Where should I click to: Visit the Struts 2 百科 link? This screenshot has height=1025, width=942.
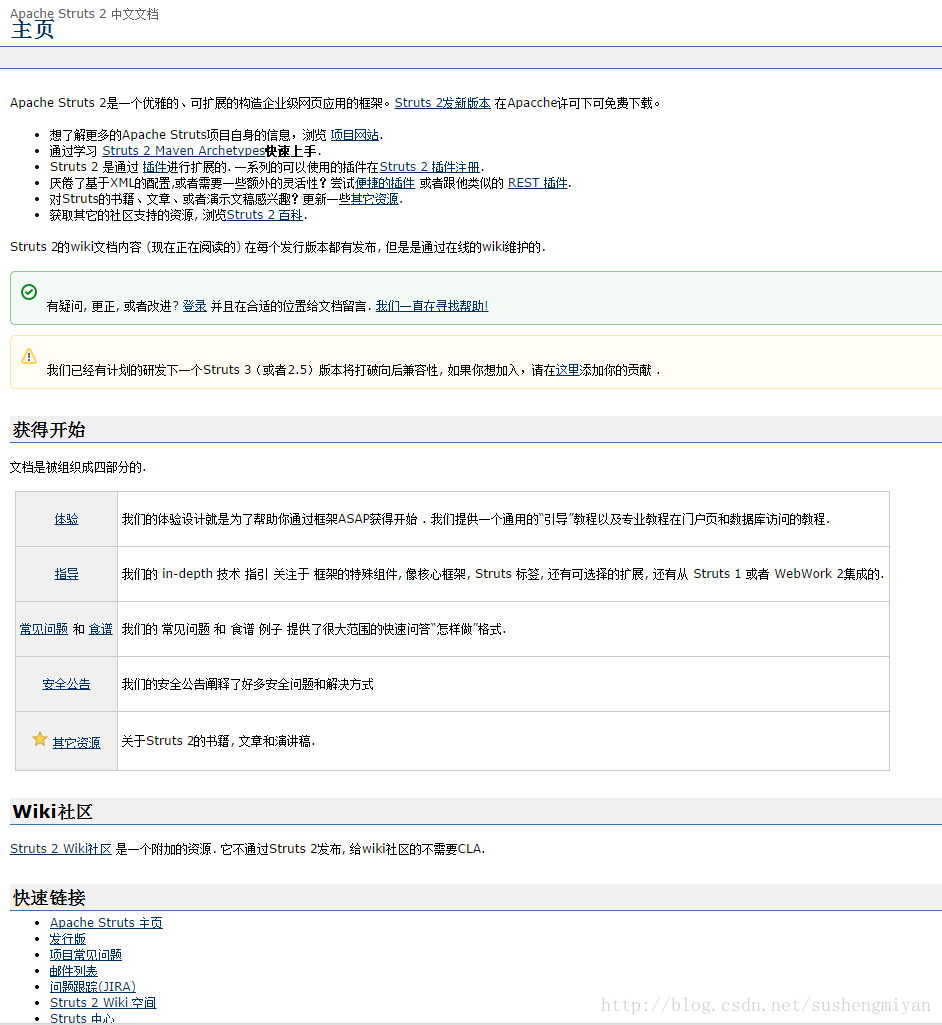point(265,214)
